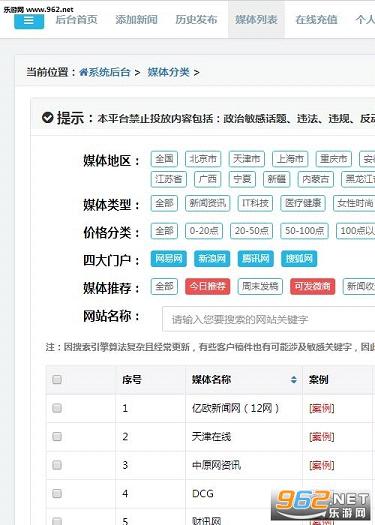Choose price range 0-20点
The image size is (375, 525).
tap(204, 231)
